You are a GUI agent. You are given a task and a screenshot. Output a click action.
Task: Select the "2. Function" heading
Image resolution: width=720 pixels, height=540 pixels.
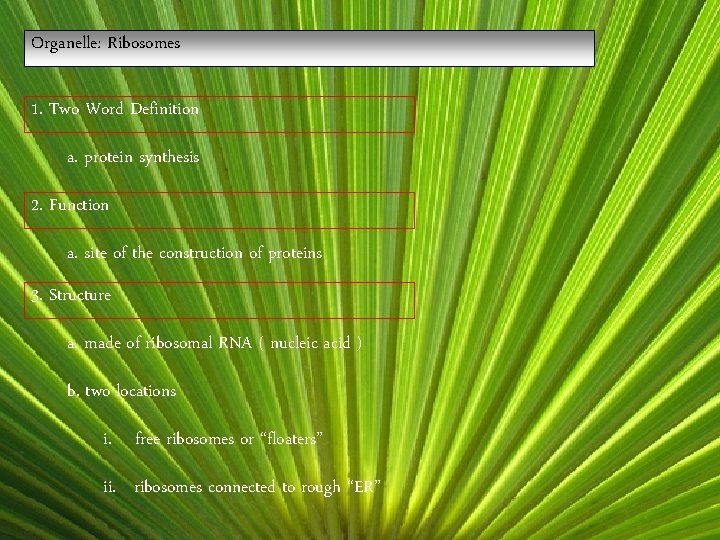coord(219,210)
